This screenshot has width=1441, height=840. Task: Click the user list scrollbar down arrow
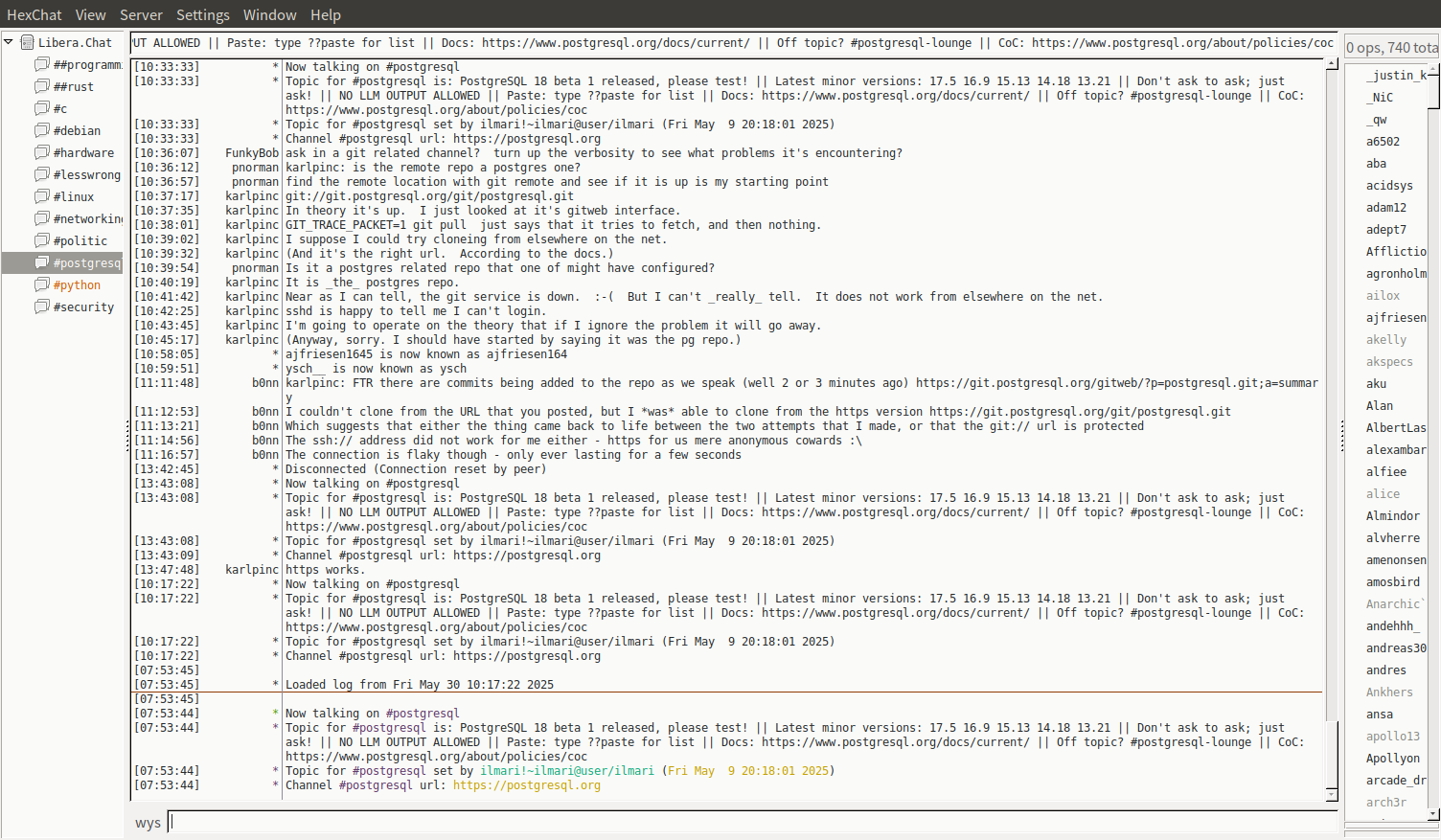(1433, 814)
